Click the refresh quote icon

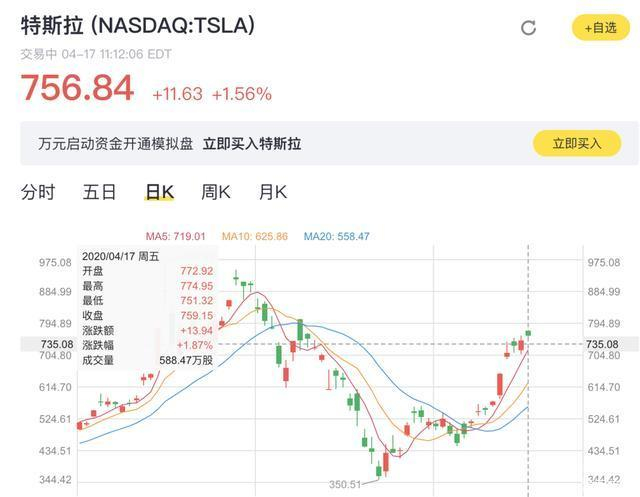[x=529, y=28]
